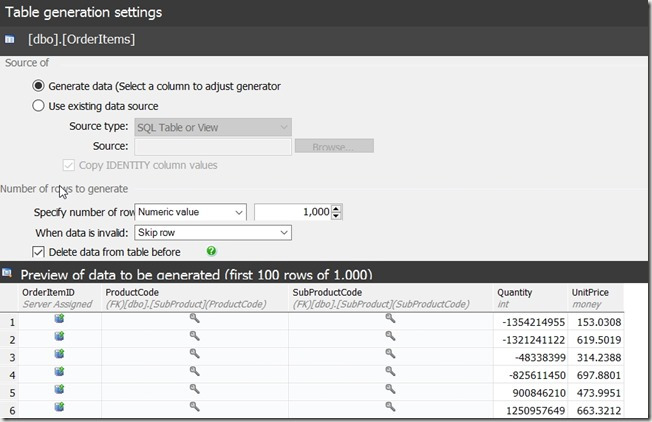Image resolution: width=652 pixels, height=422 pixels.
Task: Click the Browse button
Action: (335, 146)
